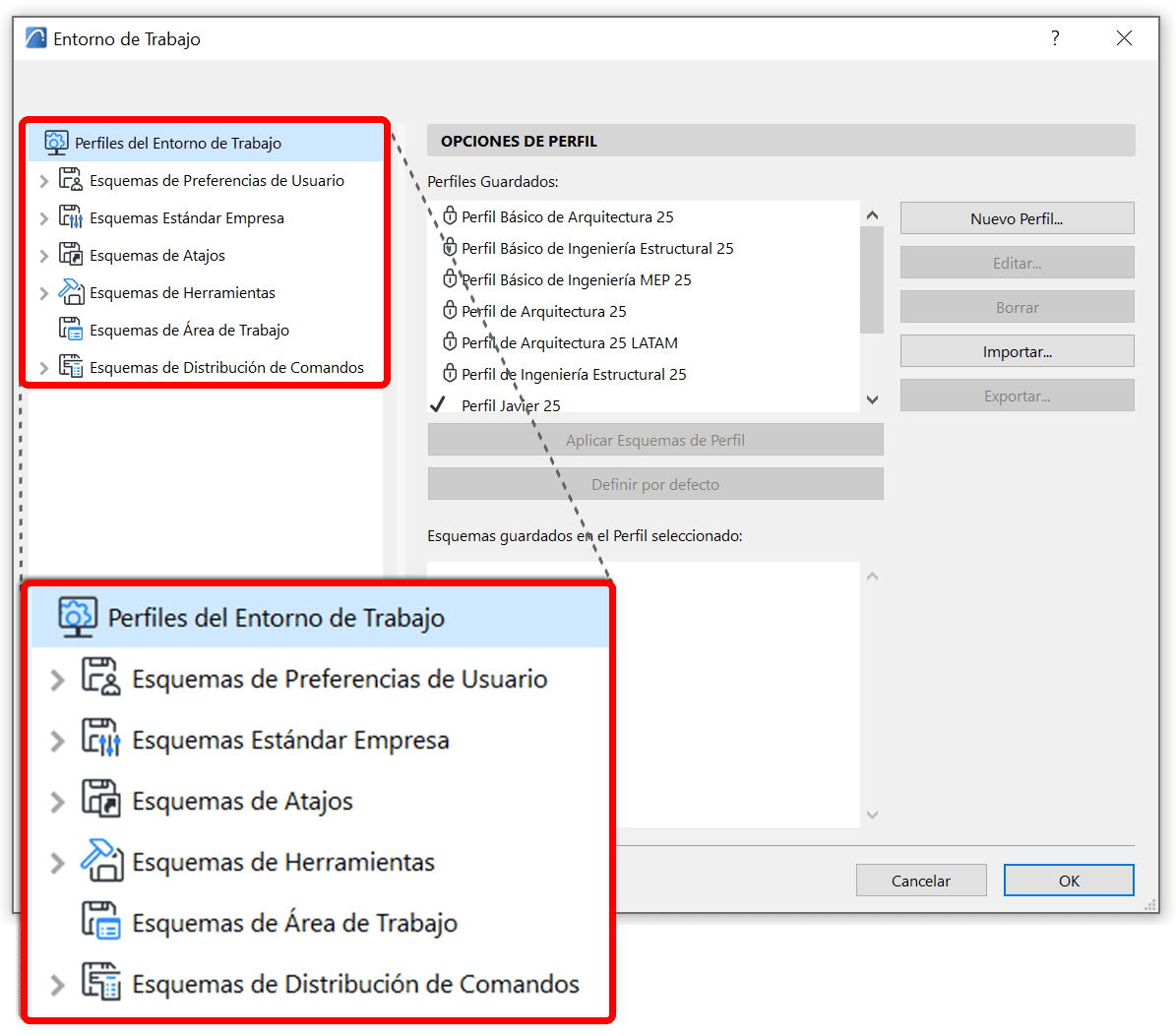Viewport: 1176px width, 1036px height.
Task: Click the help question mark in title bar
Action: pos(1055,39)
